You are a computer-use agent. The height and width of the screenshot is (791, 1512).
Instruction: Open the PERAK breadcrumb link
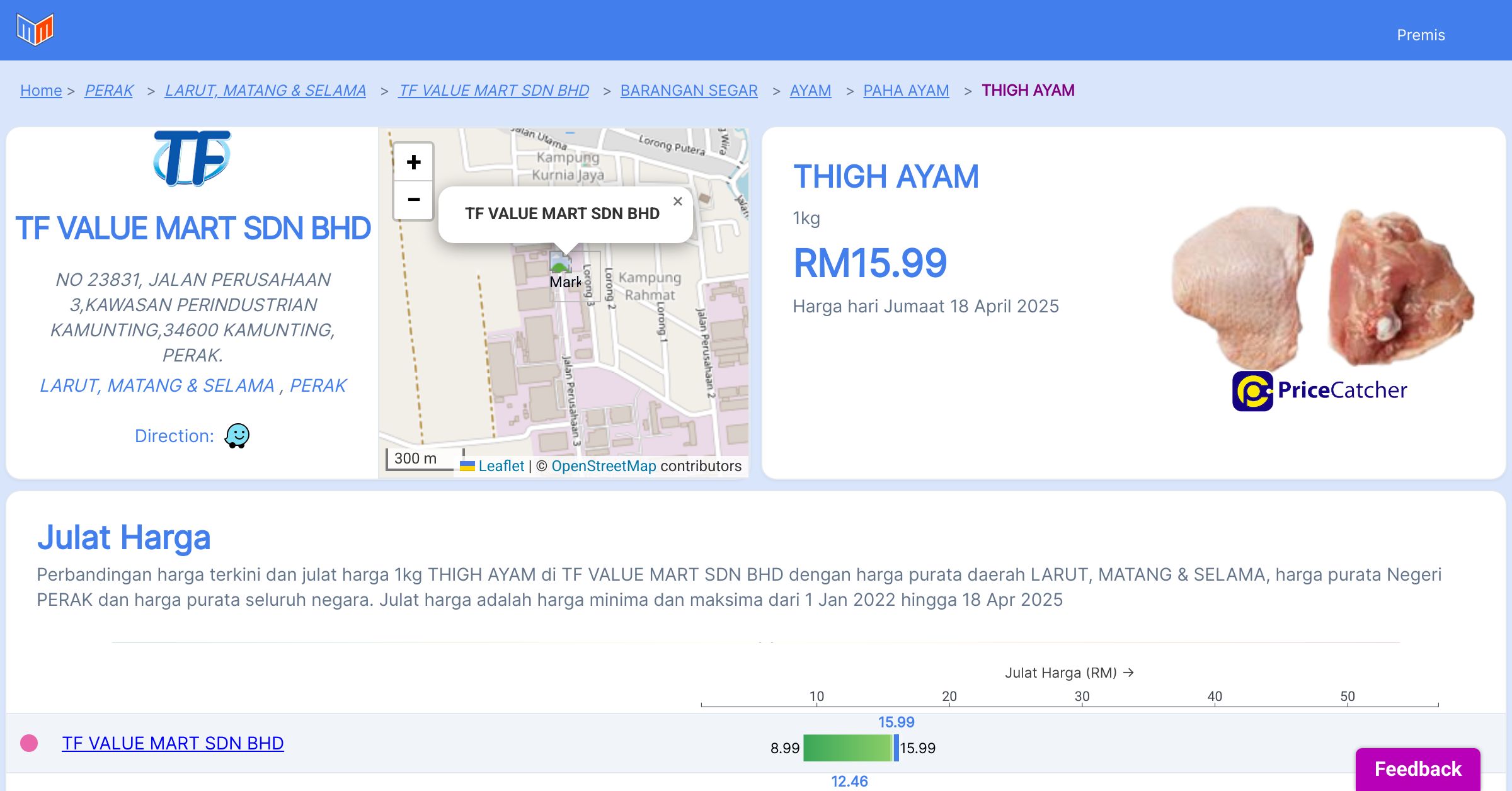tap(109, 91)
